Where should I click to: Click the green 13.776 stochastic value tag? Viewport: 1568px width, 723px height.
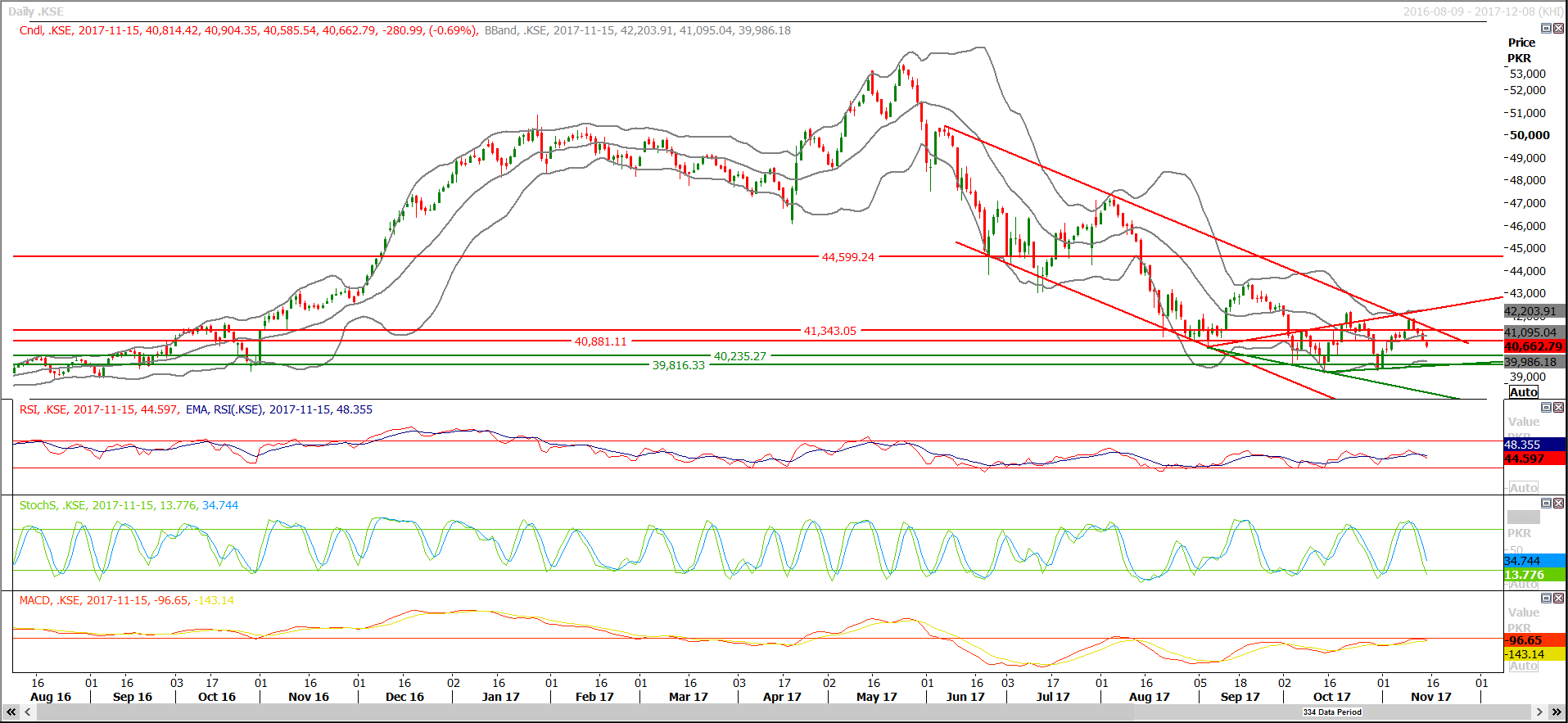point(1534,575)
